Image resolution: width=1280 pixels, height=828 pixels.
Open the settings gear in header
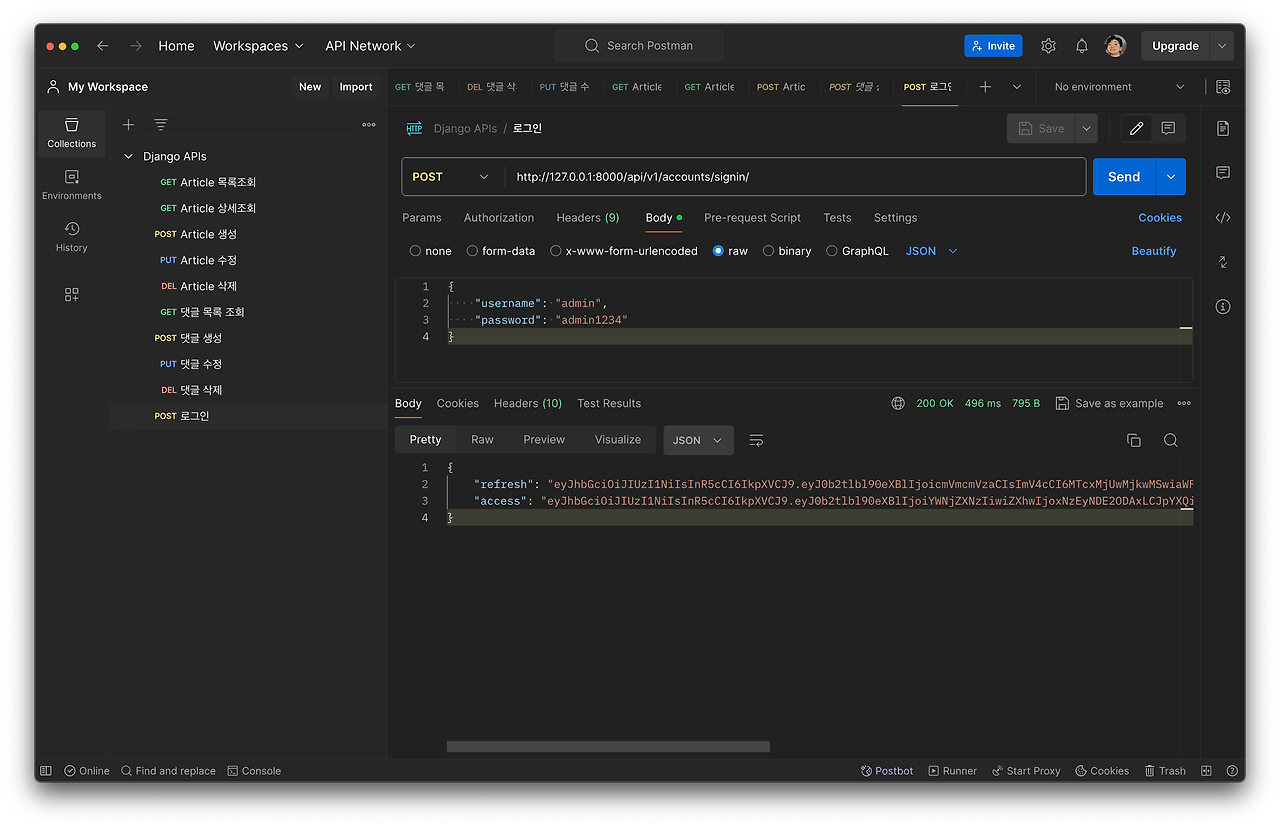1048,46
